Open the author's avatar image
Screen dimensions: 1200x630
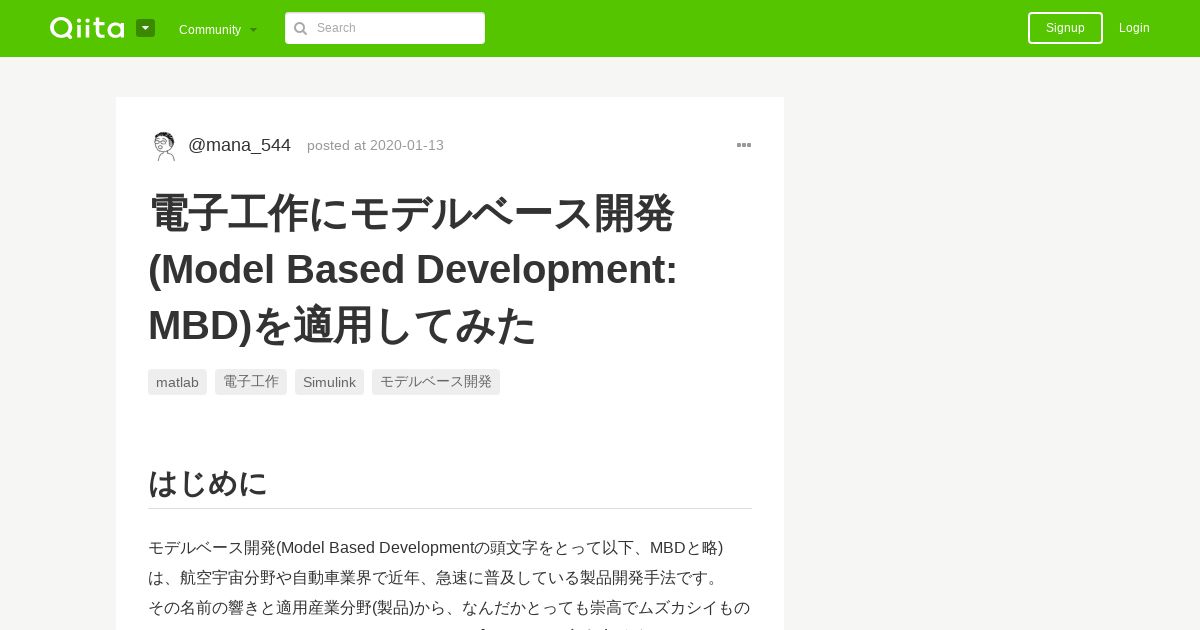click(x=164, y=146)
